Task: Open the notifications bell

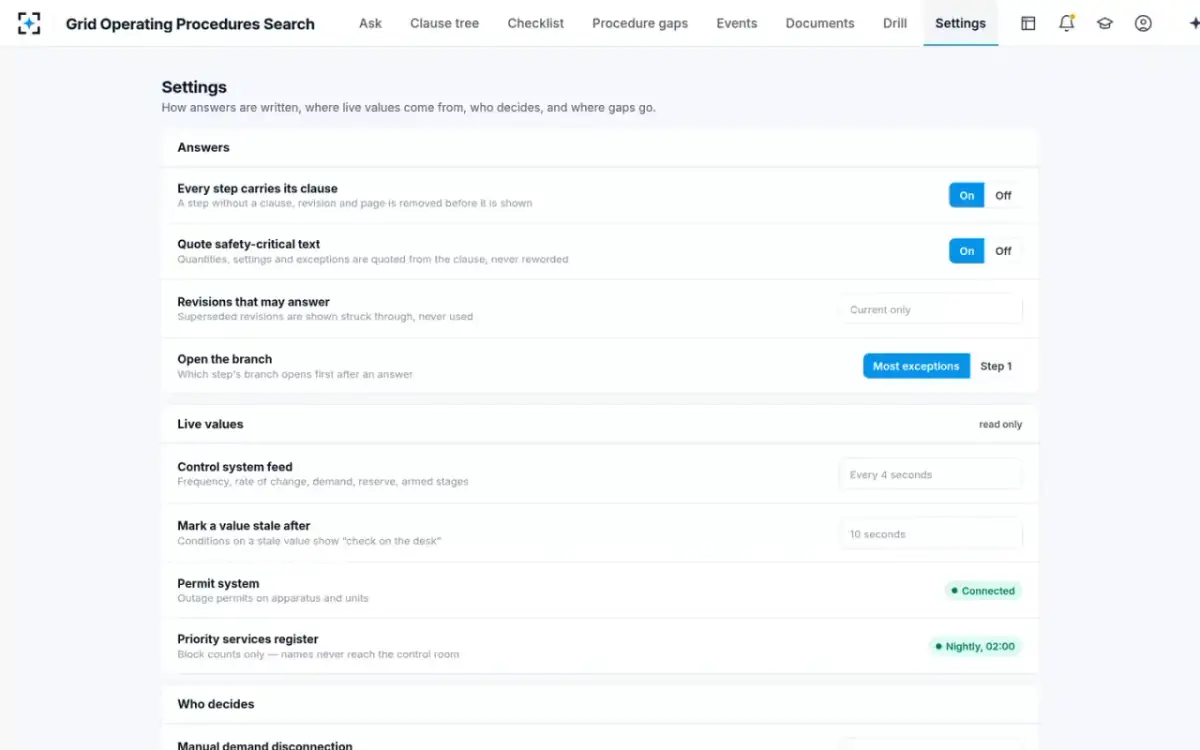Action: pyautogui.click(x=1066, y=23)
